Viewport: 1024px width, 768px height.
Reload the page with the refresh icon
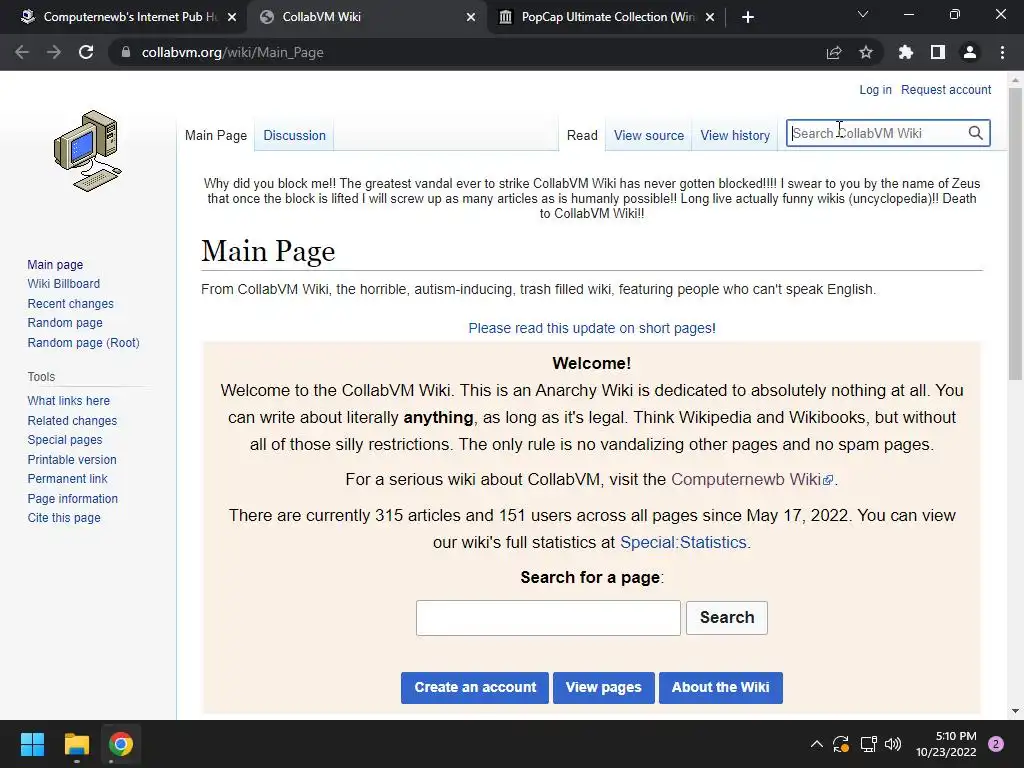(x=86, y=52)
